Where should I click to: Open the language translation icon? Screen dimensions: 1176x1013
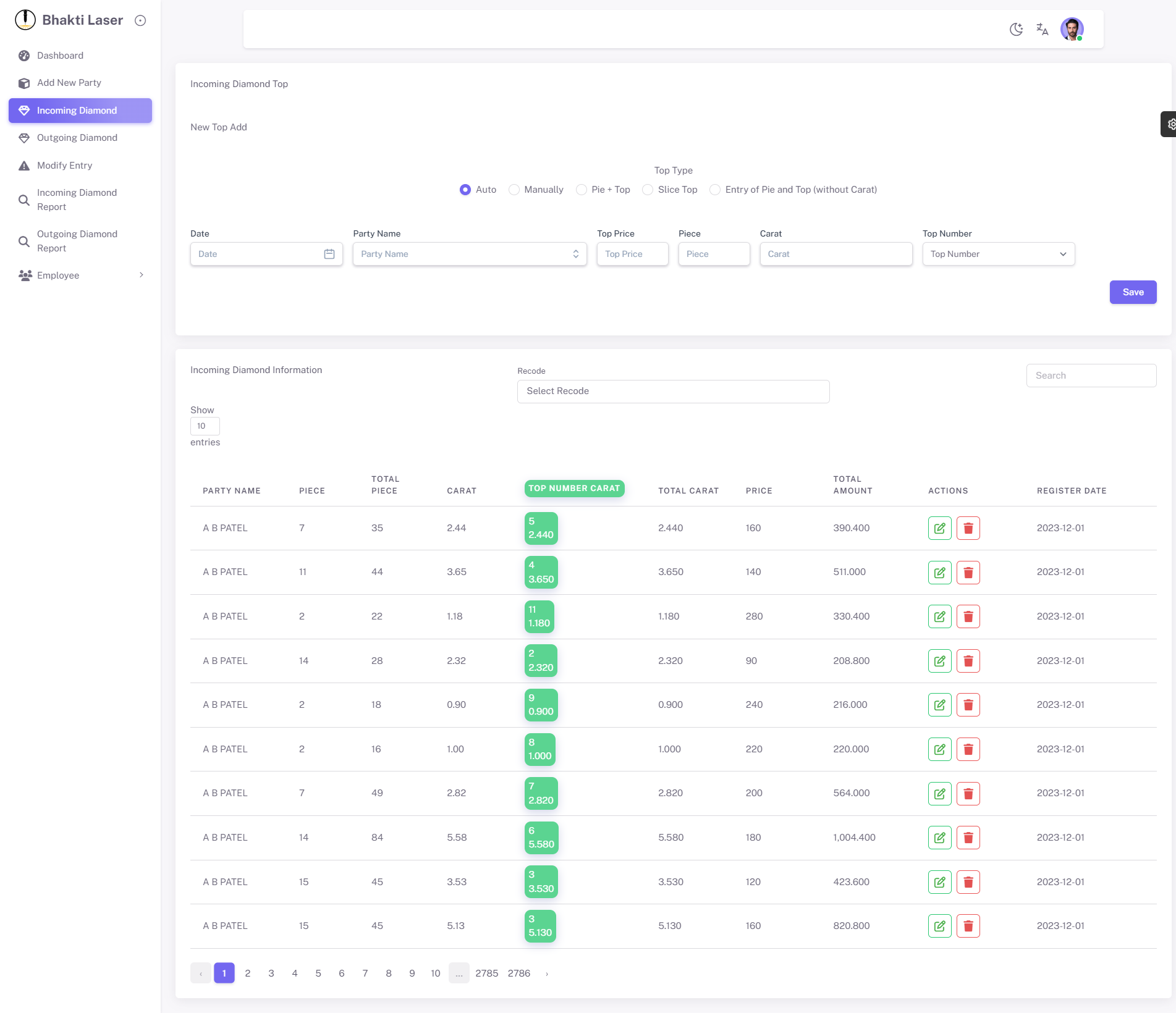pyautogui.click(x=1043, y=29)
